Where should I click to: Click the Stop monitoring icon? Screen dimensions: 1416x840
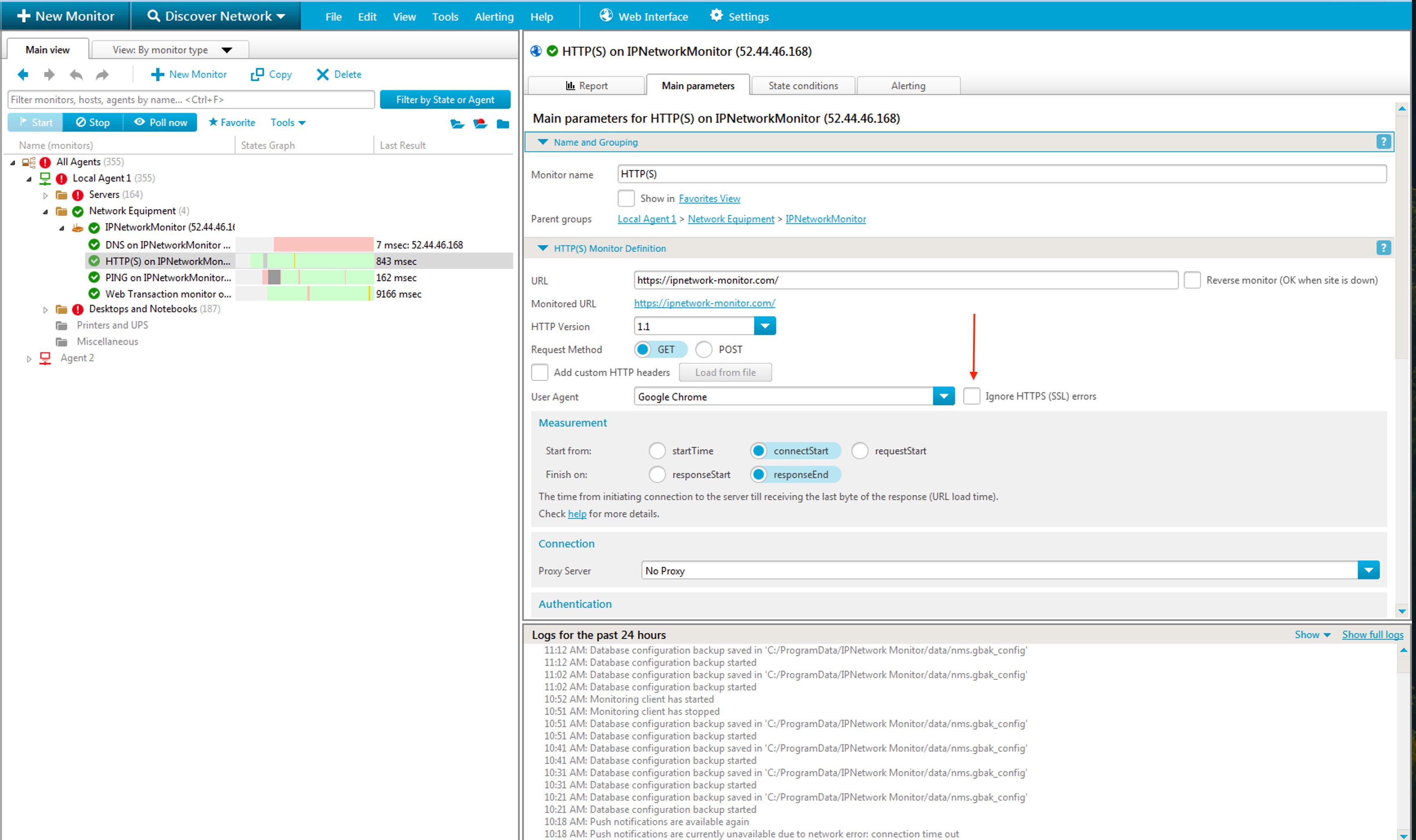[81, 122]
